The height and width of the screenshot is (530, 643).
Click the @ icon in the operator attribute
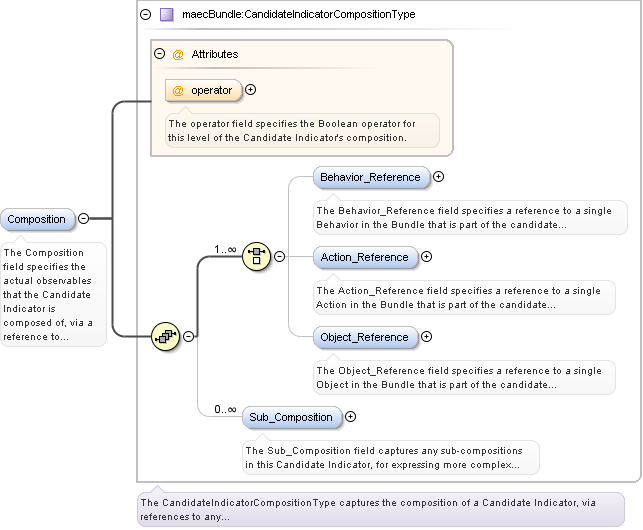point(178,90)
